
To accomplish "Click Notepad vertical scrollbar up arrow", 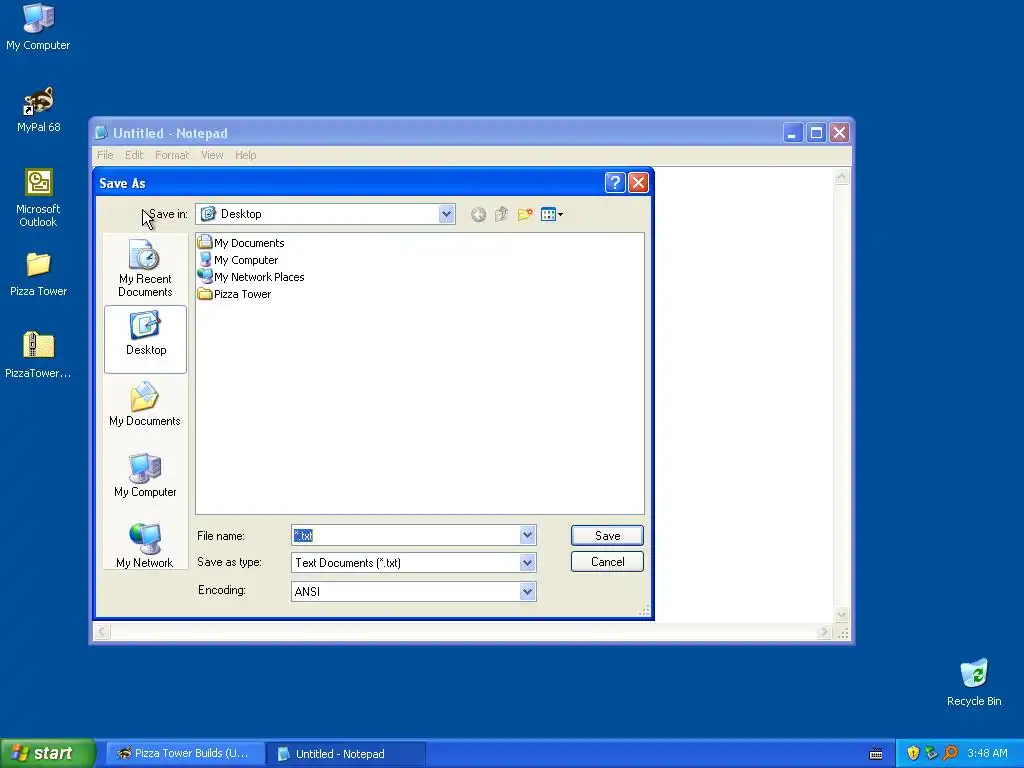I will (842, 176).
